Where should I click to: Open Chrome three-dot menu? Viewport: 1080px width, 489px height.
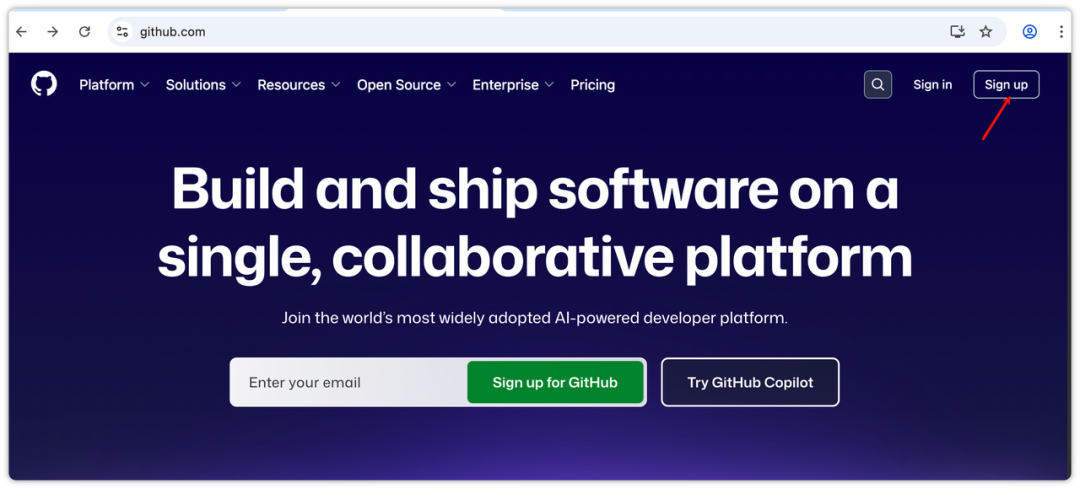pos(1061,32)
